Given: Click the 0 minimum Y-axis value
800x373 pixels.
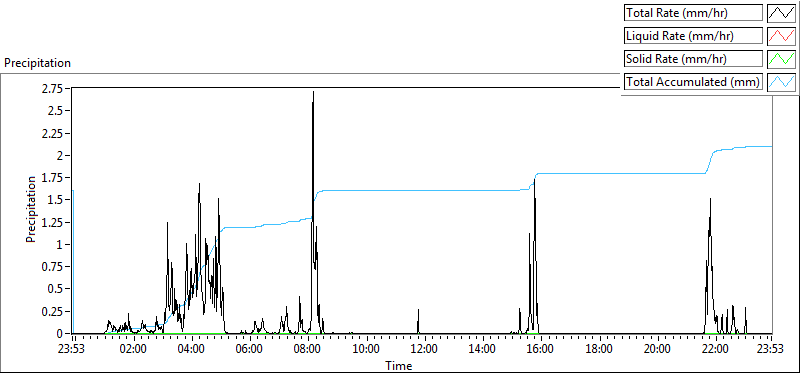Looking at the screenshot, I should tap(66, 333).
